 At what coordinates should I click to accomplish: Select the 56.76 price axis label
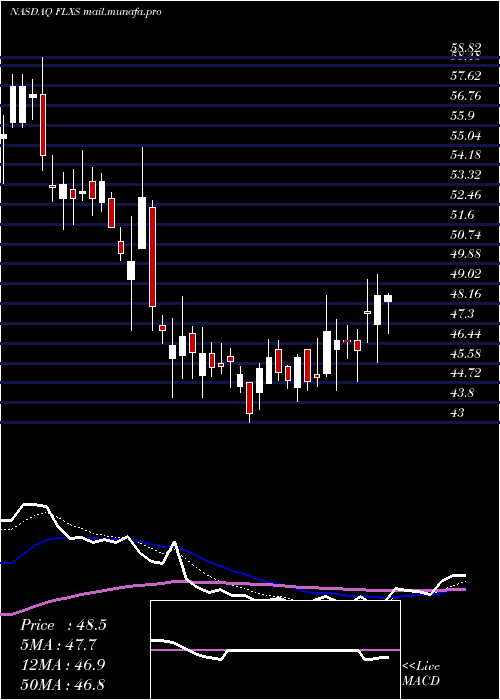tap(466, 96)
